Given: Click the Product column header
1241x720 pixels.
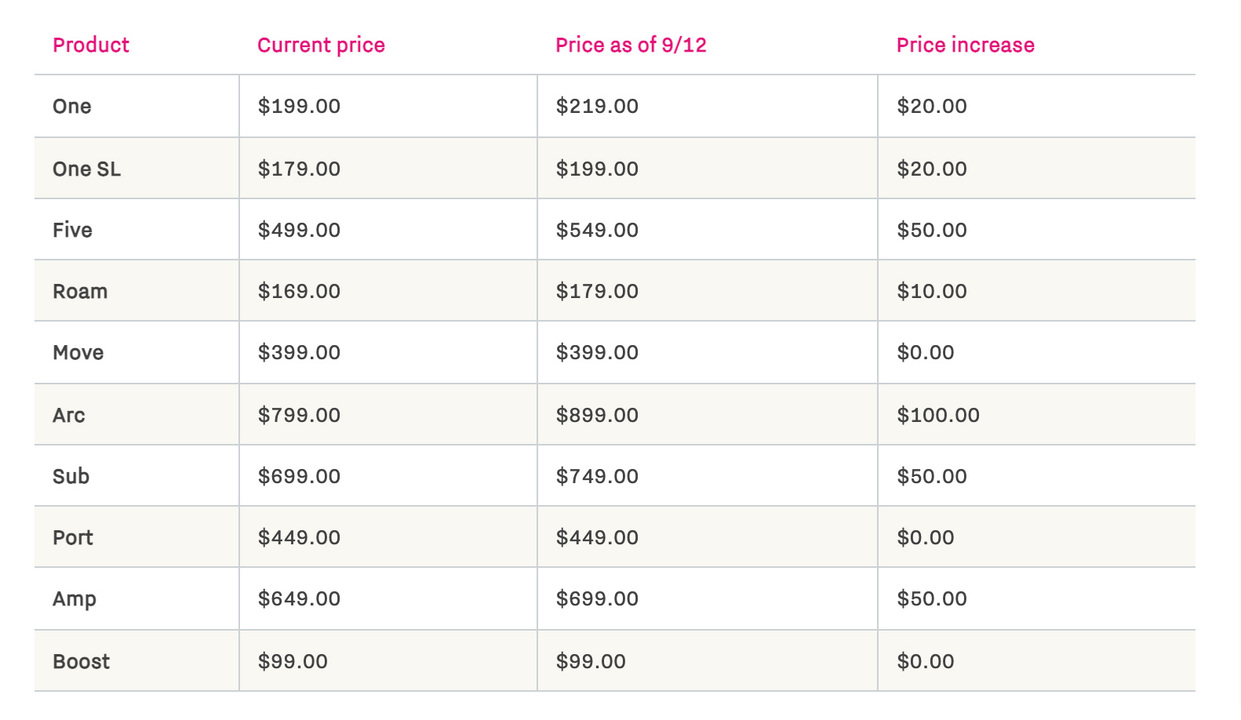Looking at the screenshot, I should [91, 45].
